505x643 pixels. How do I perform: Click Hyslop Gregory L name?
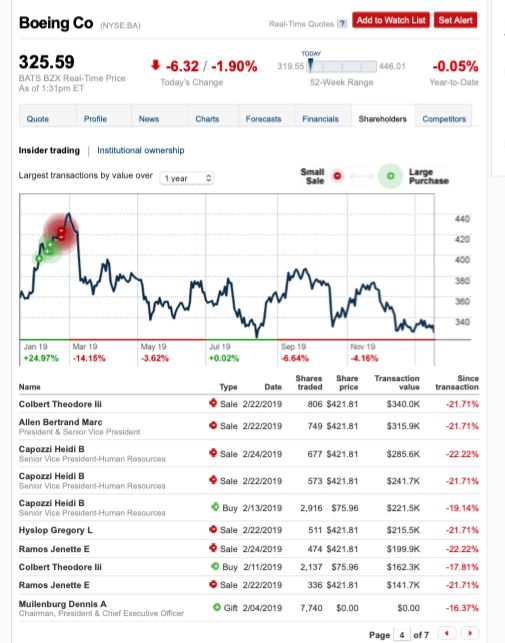tap(56, 530)
